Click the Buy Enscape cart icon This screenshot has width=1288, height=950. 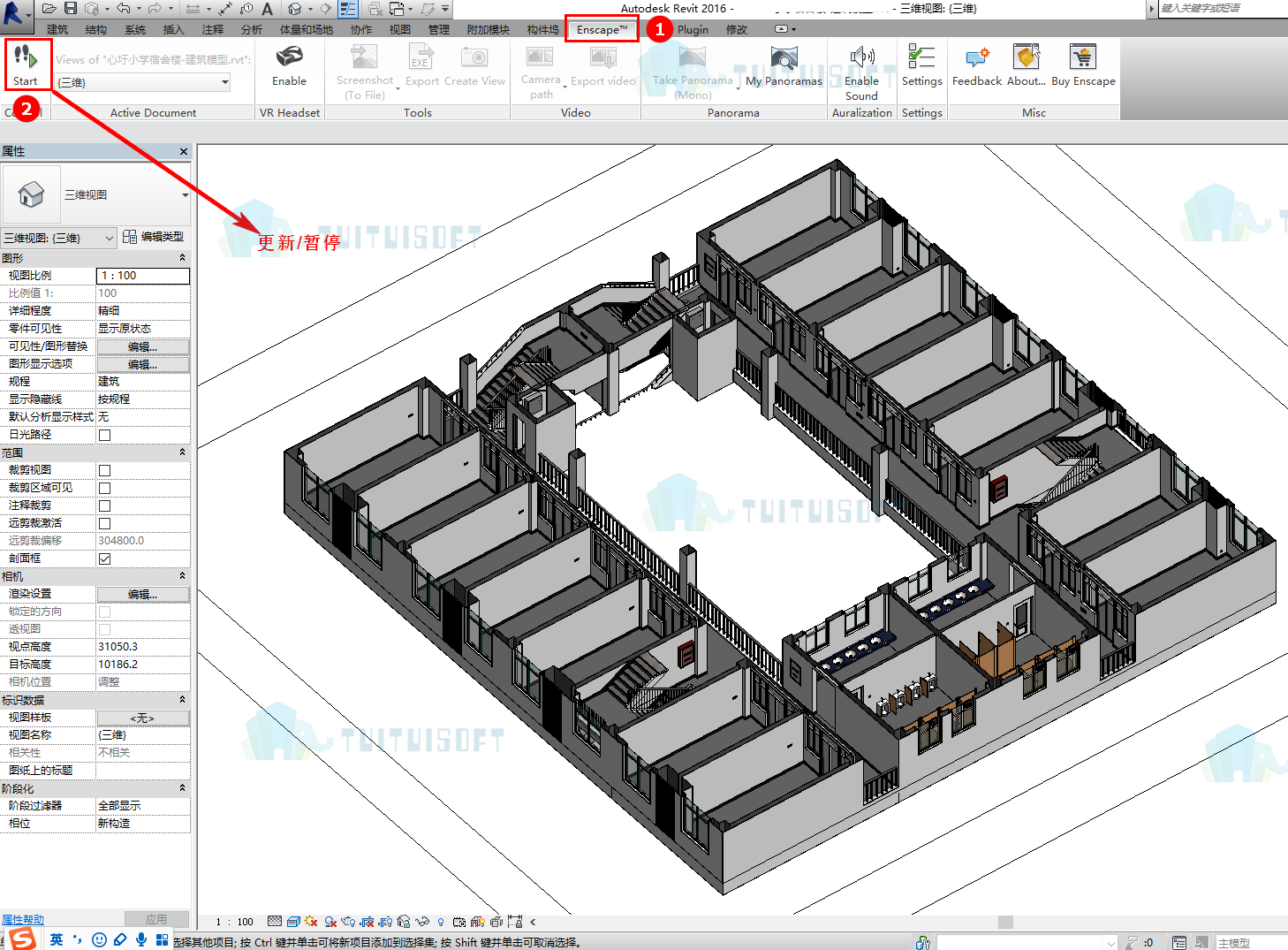coord(1082,57)
